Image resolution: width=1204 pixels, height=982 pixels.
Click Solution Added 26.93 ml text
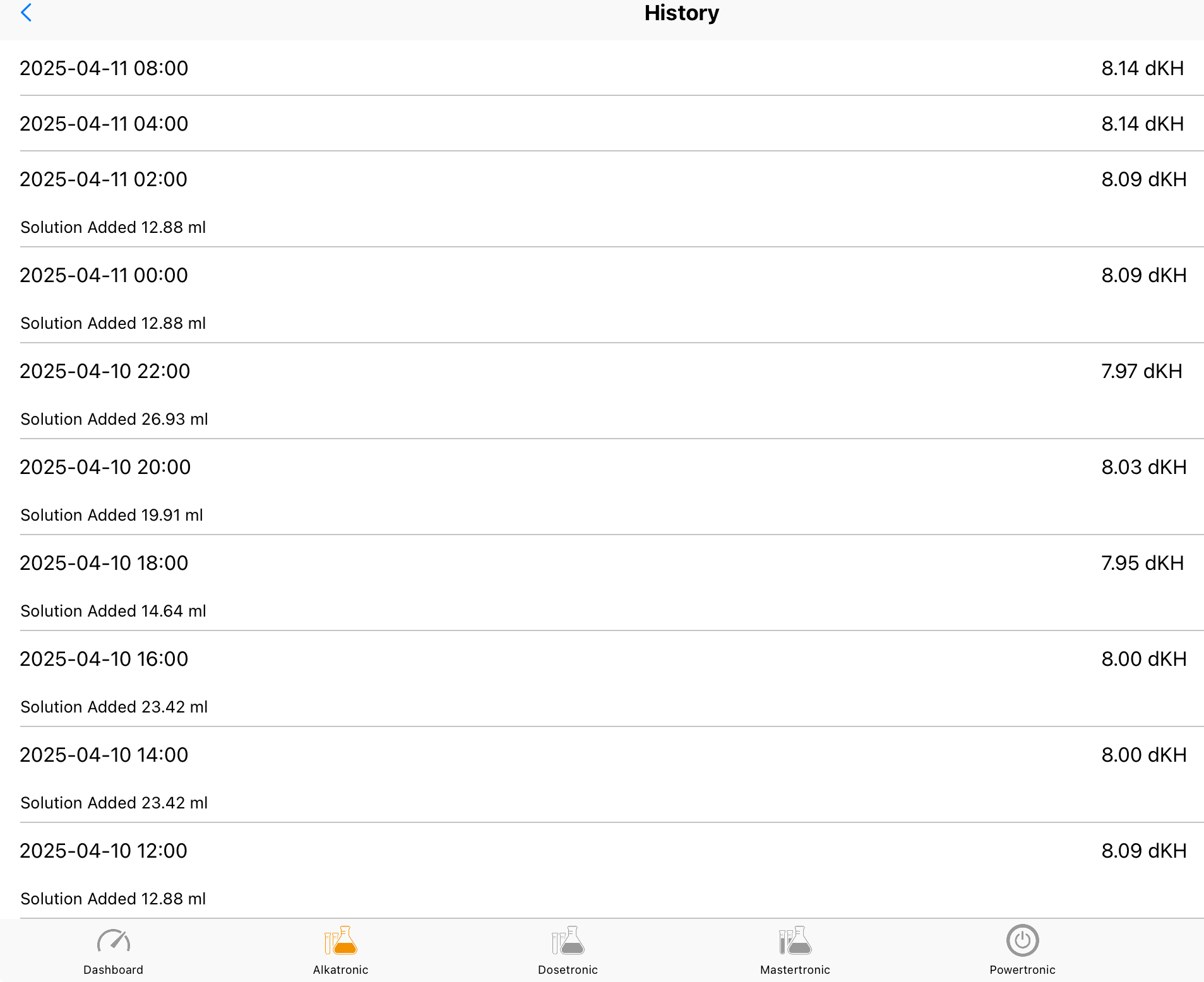coord(114,419)
